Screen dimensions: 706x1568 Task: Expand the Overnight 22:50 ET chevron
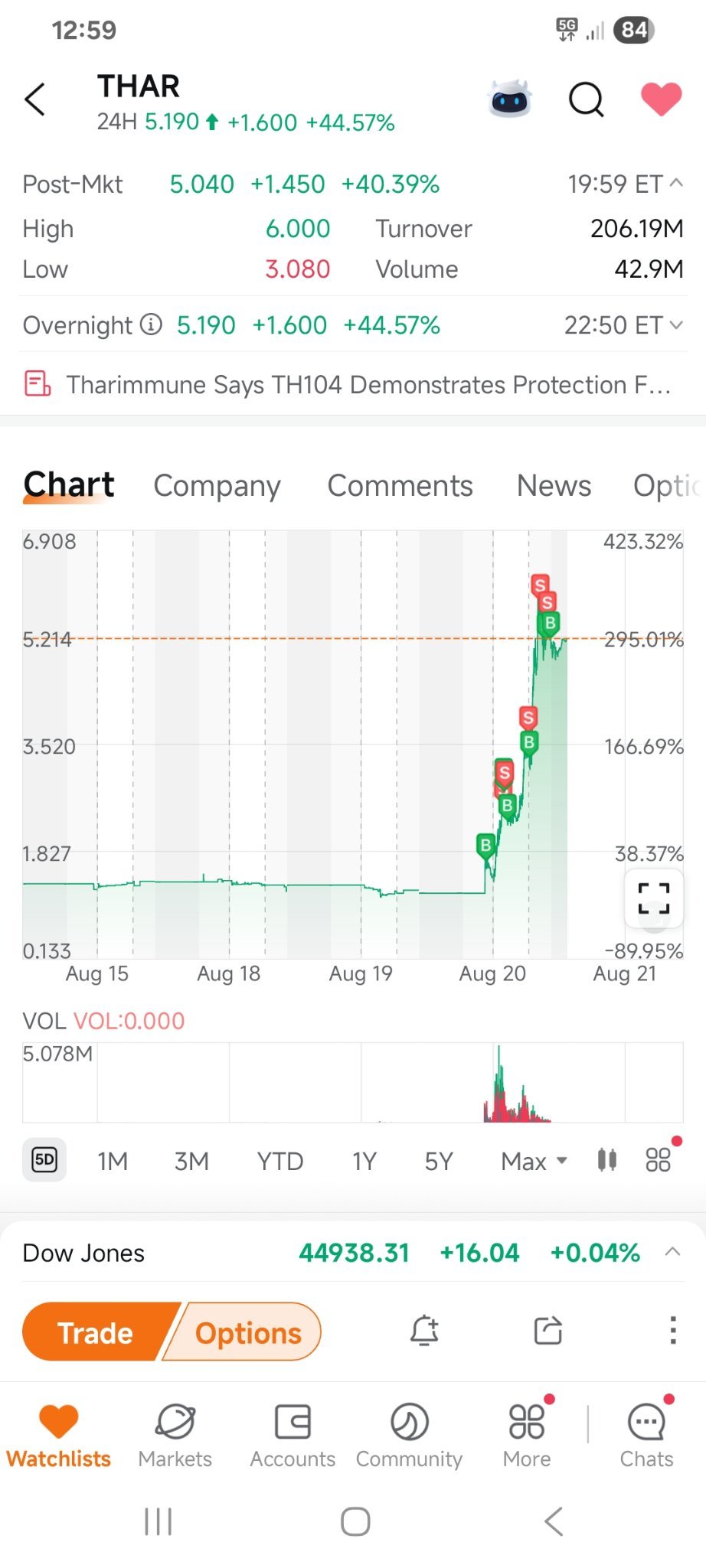coord(675,325)
